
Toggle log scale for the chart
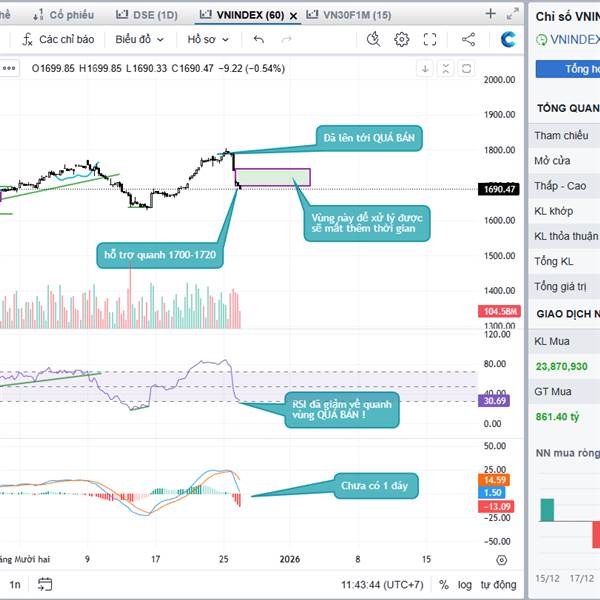(x=463, y=584)
